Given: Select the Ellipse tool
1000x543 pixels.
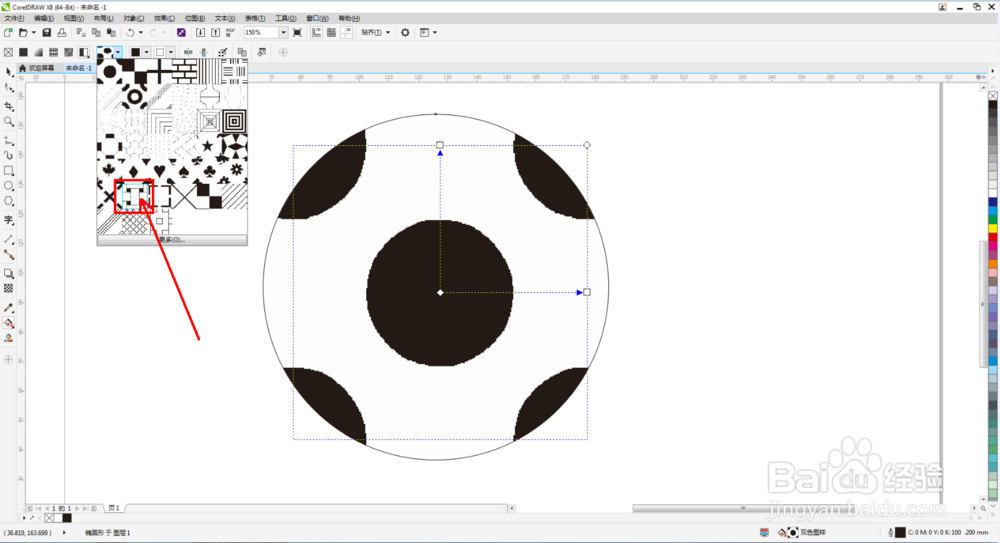Looking at the screenshot, I should (x=9, y=186).
